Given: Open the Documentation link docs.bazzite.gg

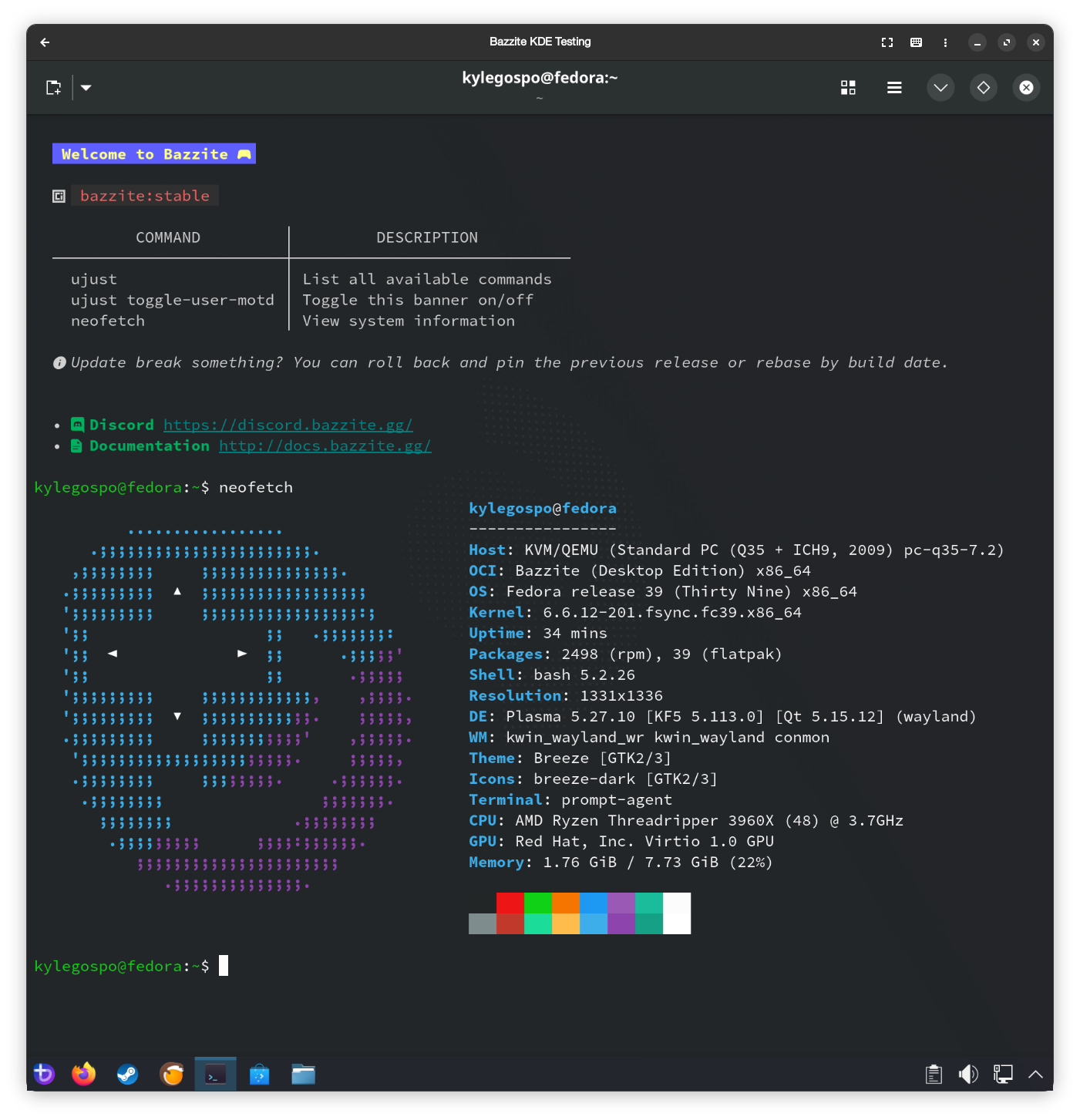Looking at the screenshot, I should (325, 446).
